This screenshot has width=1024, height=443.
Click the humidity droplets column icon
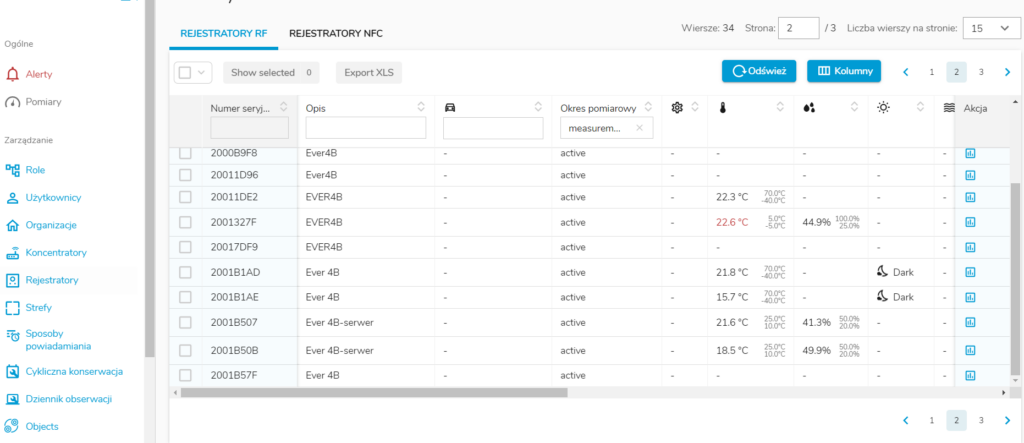click(x=808, y=108)
